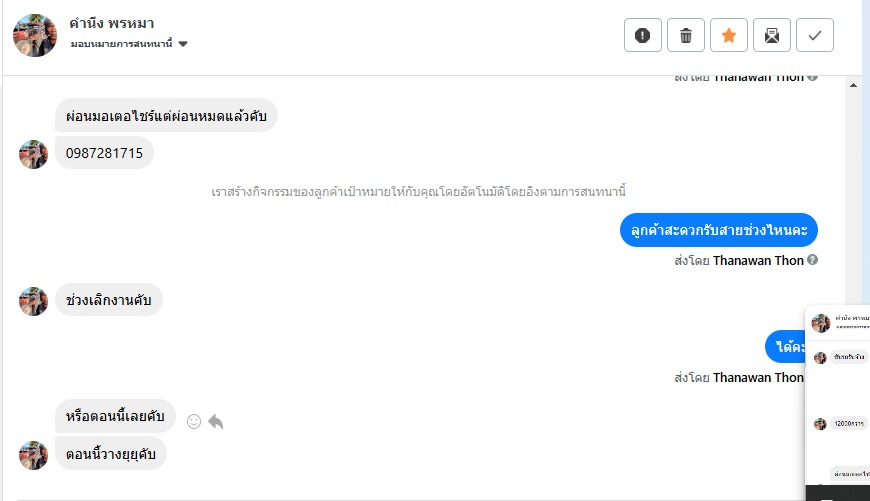This screenshot has width=870, height=501.
Task: Click help icon beside Thanawan Thon sender label
Action: pyautogui.click(x=812, y=260)
